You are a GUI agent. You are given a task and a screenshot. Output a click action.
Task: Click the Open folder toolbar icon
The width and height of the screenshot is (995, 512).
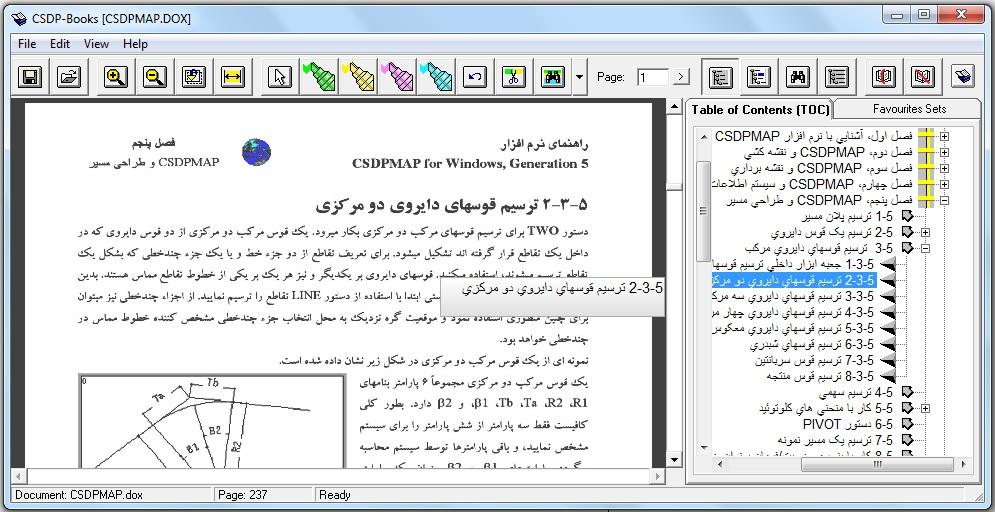[69, 77]
